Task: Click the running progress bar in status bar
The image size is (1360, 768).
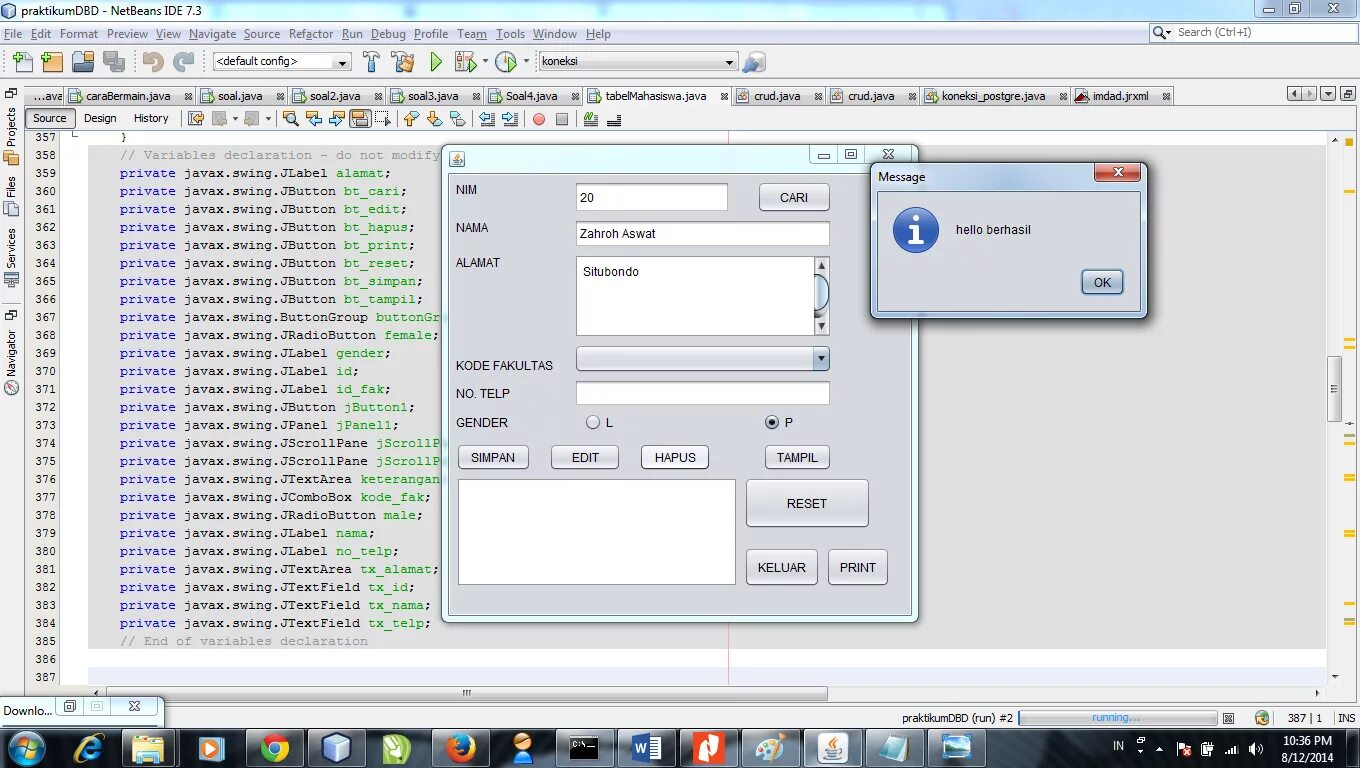Action: tap(1117, 718)
